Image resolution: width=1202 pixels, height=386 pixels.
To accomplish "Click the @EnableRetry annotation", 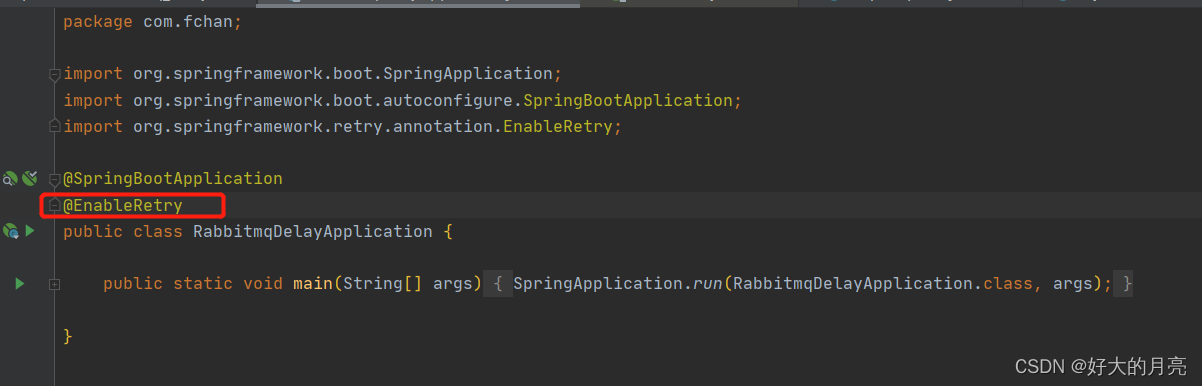I will coord(123,205).
